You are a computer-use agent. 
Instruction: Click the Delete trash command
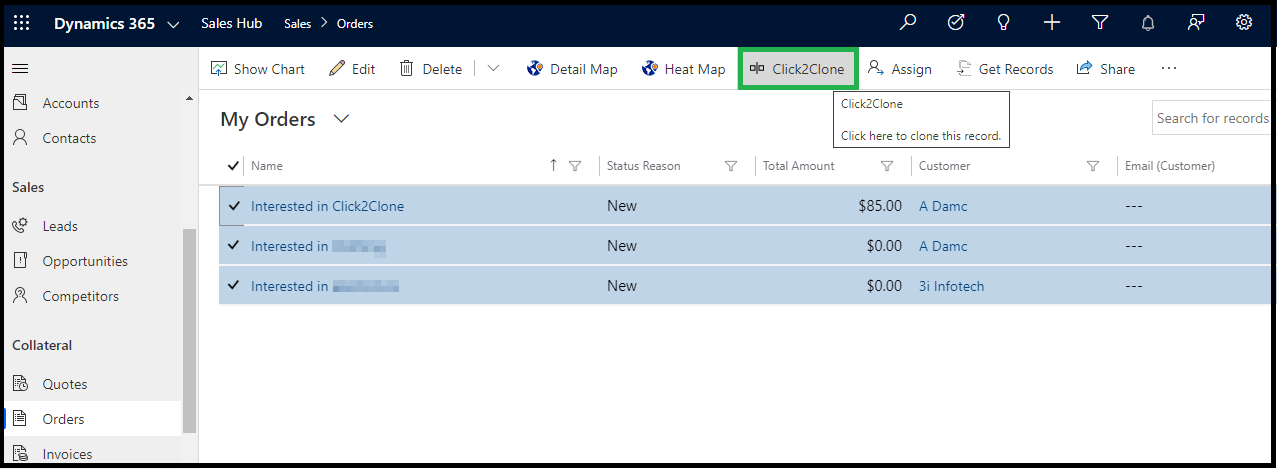431,69
